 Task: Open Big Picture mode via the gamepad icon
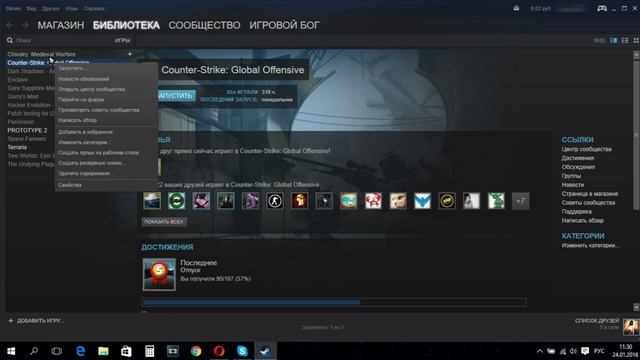pyautogui.click(x=602, y=8)
